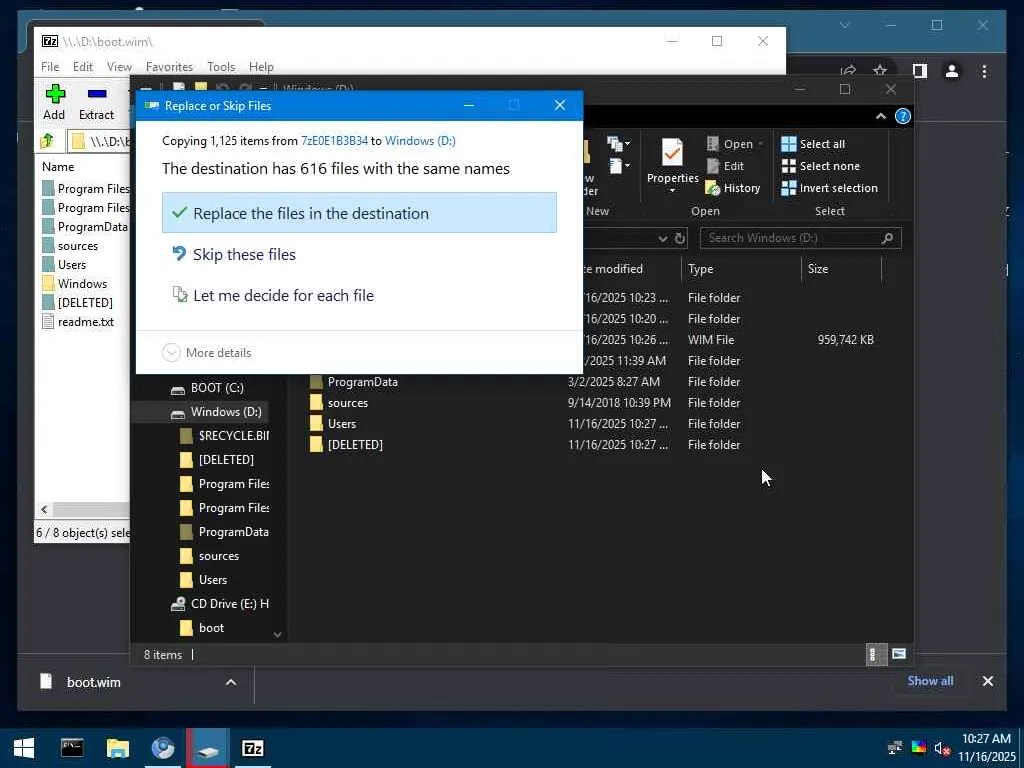Select [DELETED] folder in Explorer file list
This screenshot has height=768, width=1024.
pos(345,445)
